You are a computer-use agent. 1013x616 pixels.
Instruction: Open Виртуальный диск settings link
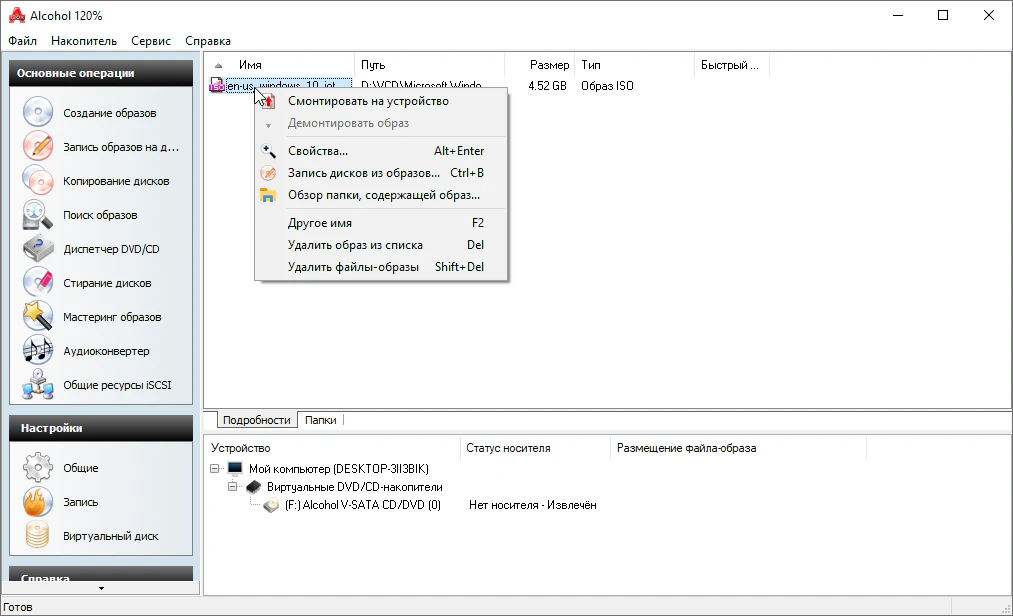(x=111, y=536)
